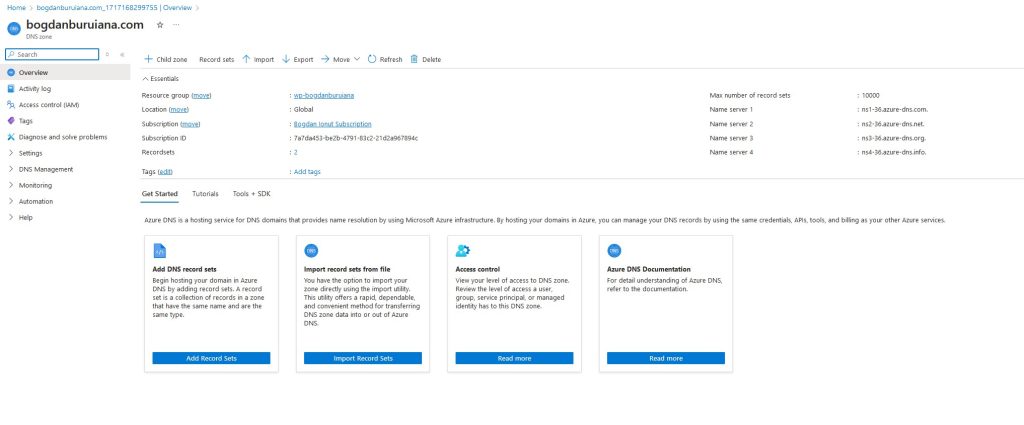Click the Export down-arrow icon

click(x=286, y=59)
